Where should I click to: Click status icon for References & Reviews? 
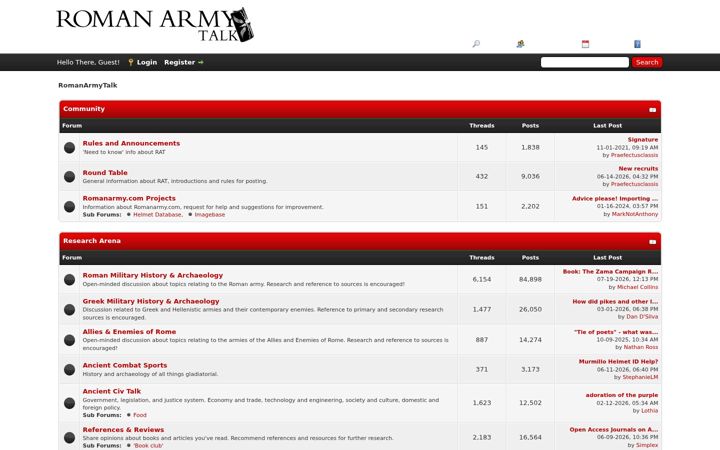pyautogui.click(x=69, y=437)
